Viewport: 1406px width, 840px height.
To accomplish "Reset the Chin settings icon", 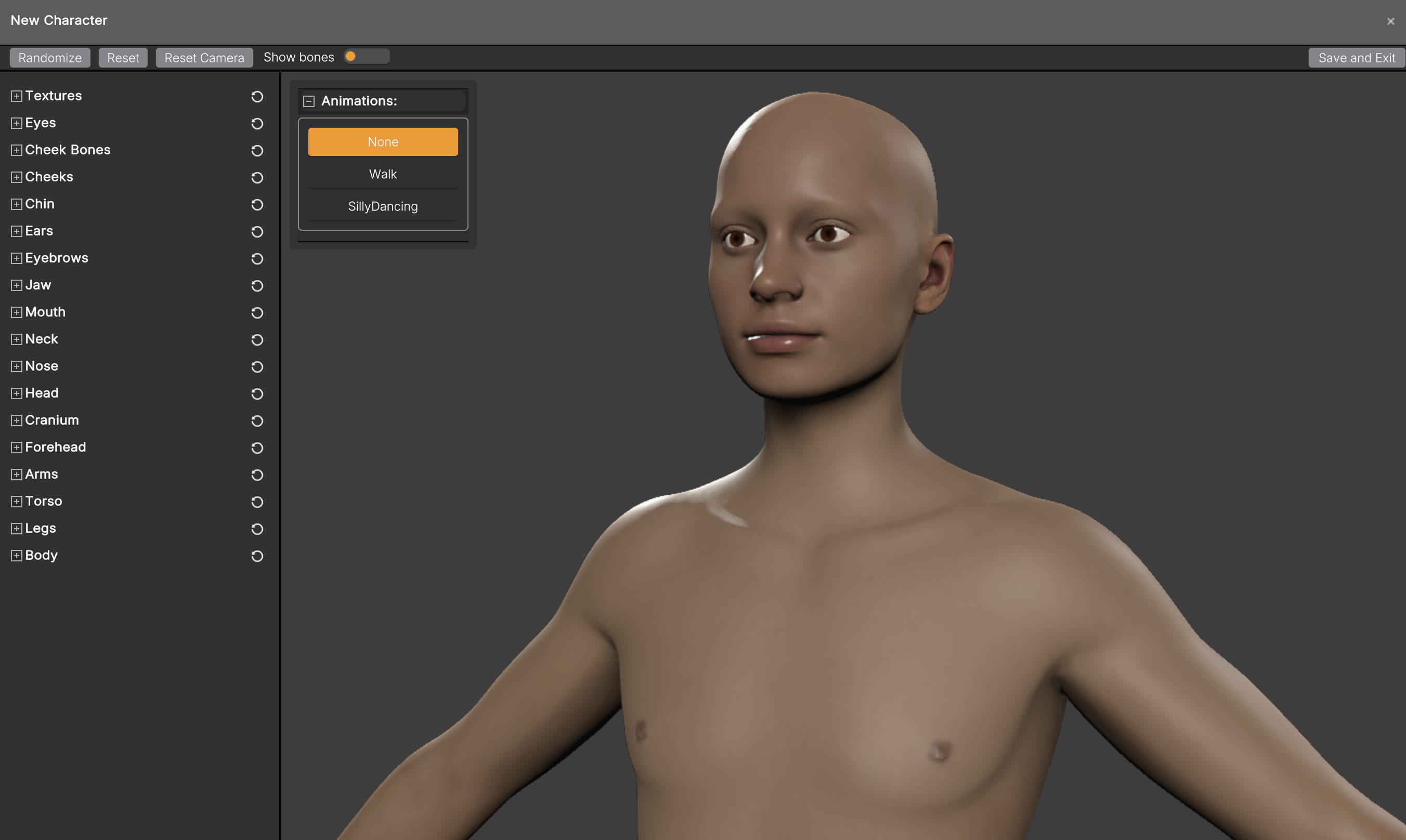I will coord(257,205).
